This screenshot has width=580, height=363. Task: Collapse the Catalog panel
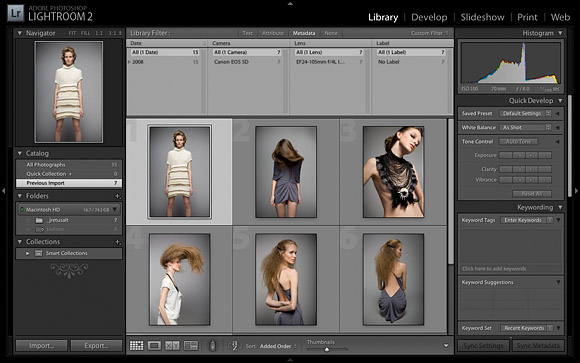tap(20, 153)
